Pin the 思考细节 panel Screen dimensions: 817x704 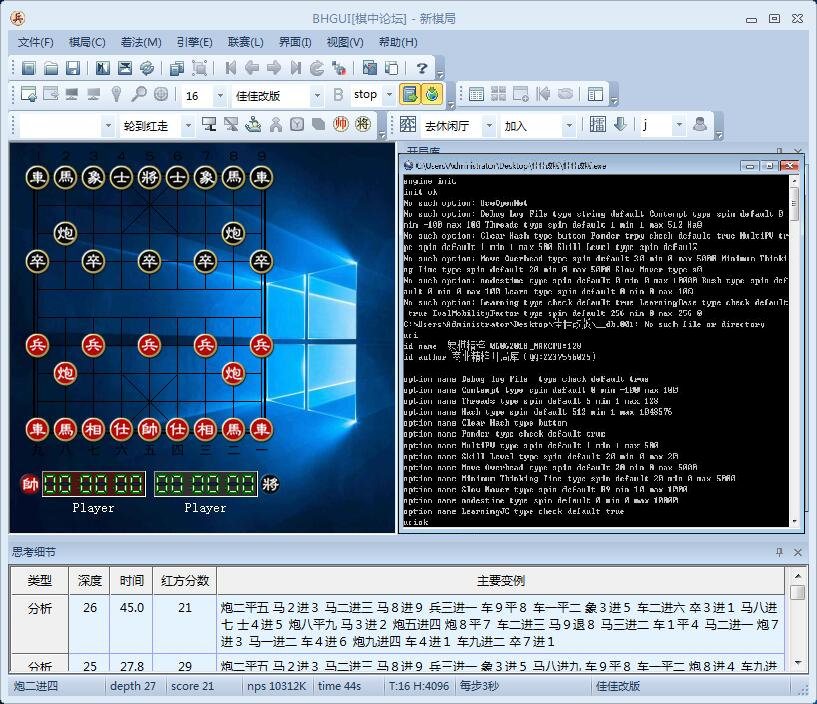779,552
